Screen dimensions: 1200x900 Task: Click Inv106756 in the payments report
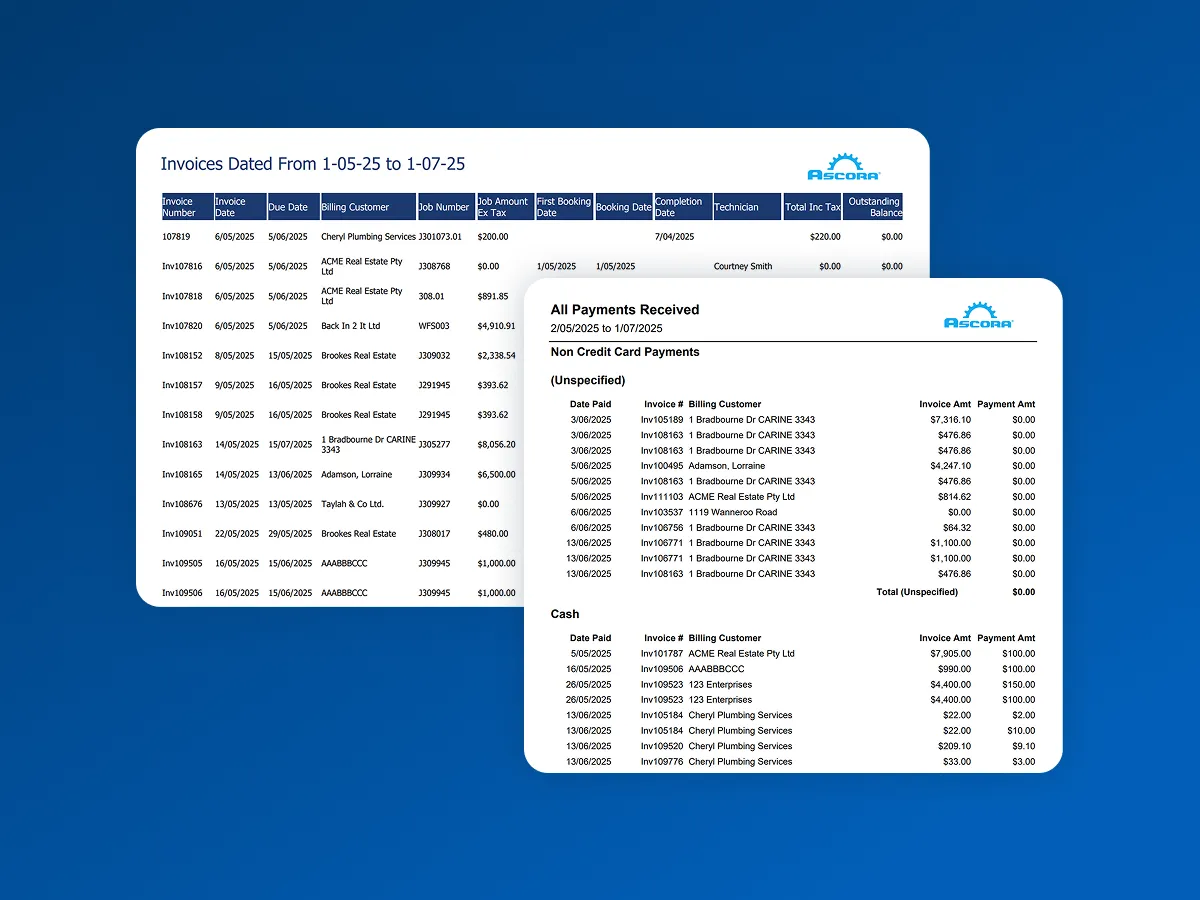pos(662,528)
